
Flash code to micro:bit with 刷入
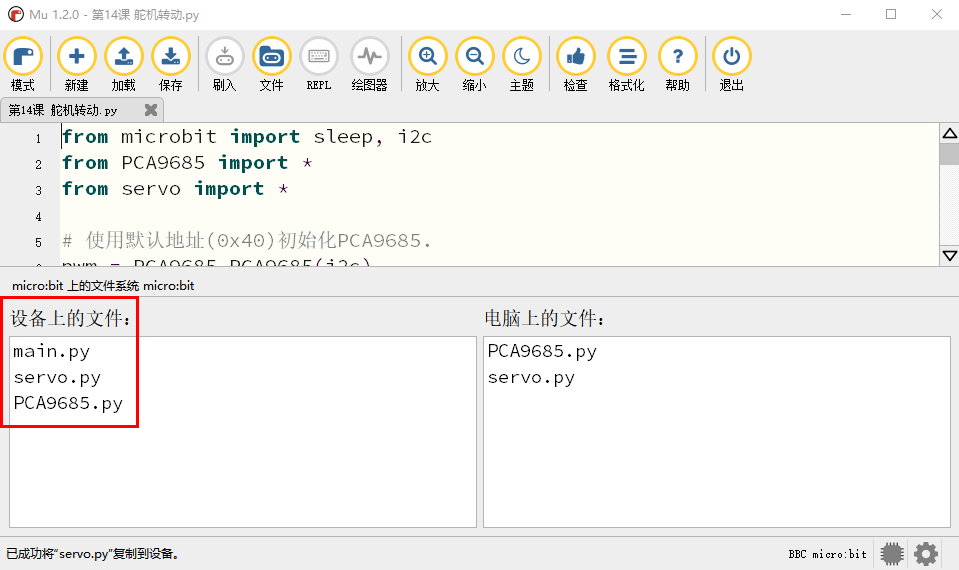coord(224,64)
